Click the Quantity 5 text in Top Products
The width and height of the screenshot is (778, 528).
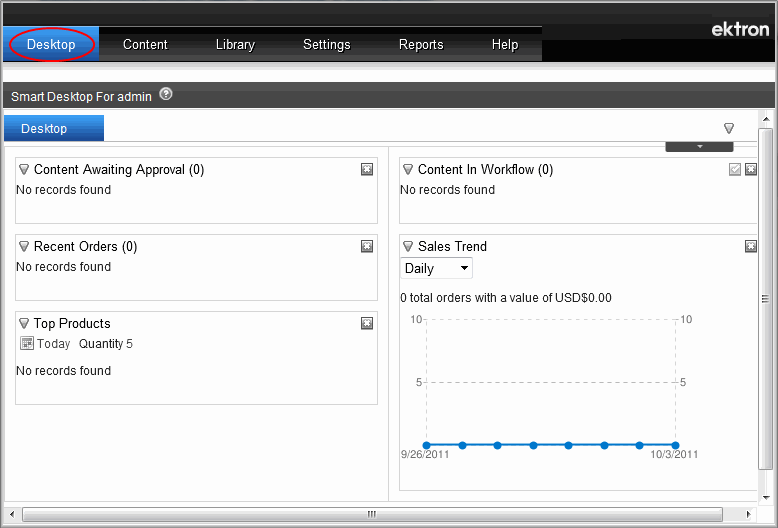(x=106, y=343)
